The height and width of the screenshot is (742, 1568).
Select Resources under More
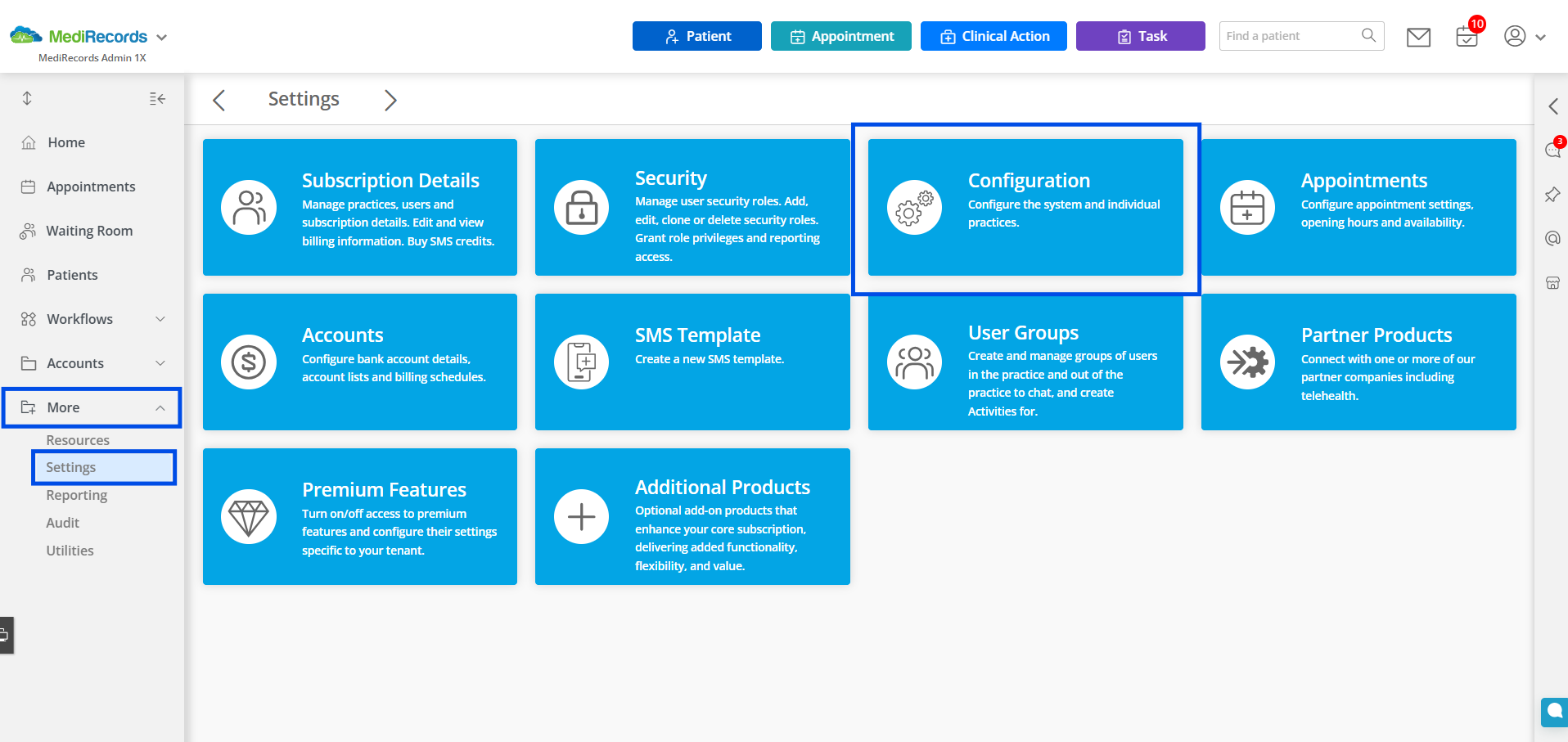pos(78,440)
